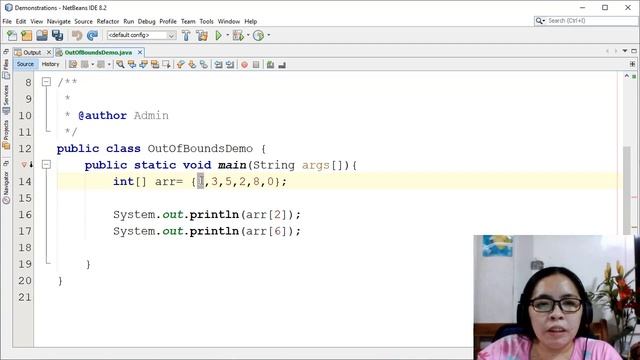The width and height of the screenshot is (640, 360).
Task: Toggle Bookmark in editor toolbar
Action: (x=203, y=64)
